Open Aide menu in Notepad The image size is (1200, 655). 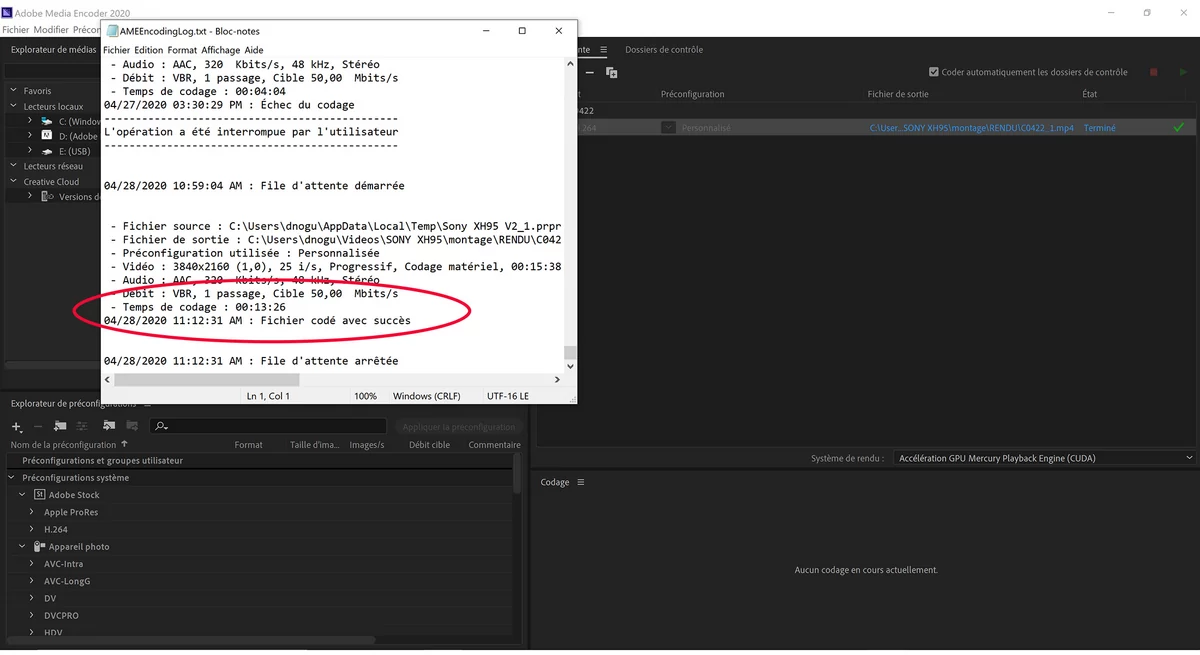(x=254, y=50)
